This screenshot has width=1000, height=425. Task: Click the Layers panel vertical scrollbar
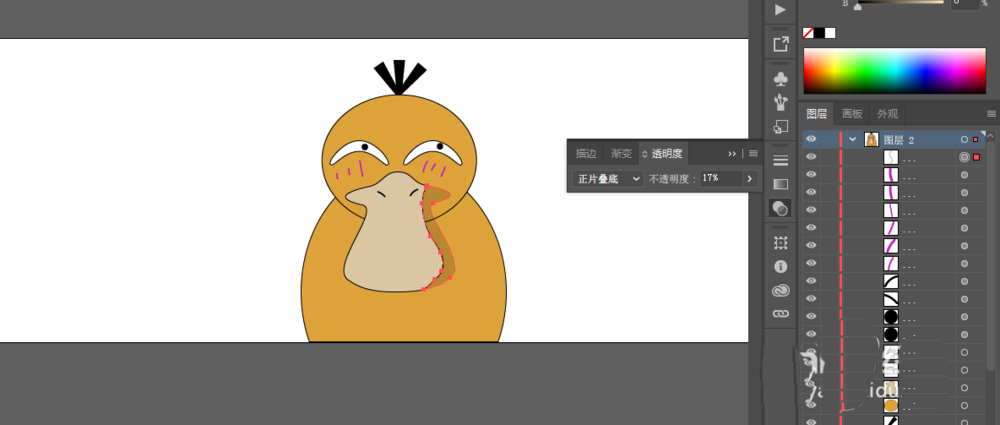click(992, 255)
